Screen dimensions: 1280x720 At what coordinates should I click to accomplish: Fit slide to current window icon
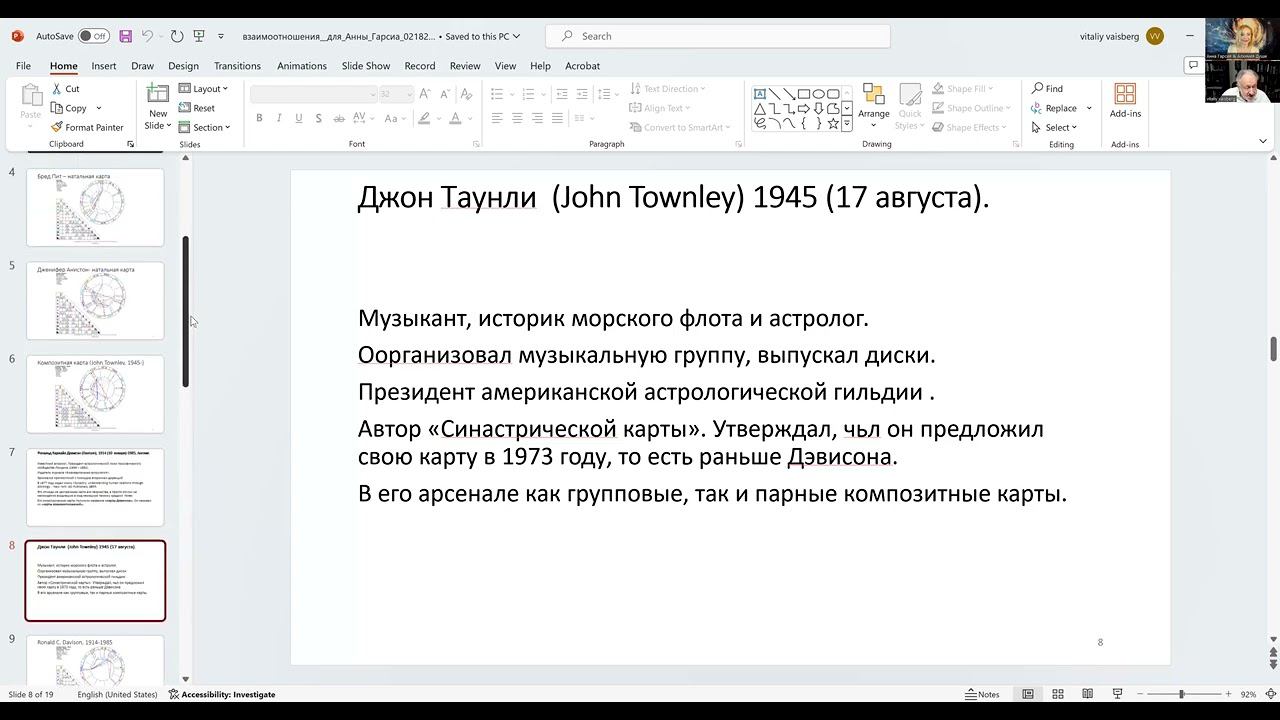pos(1269,694)
